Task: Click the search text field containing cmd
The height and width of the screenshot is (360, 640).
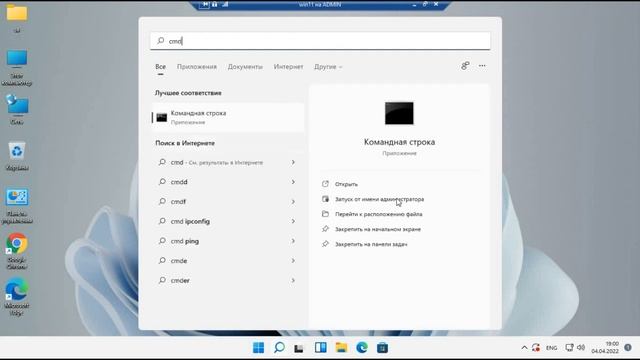Action: [320, 41]
